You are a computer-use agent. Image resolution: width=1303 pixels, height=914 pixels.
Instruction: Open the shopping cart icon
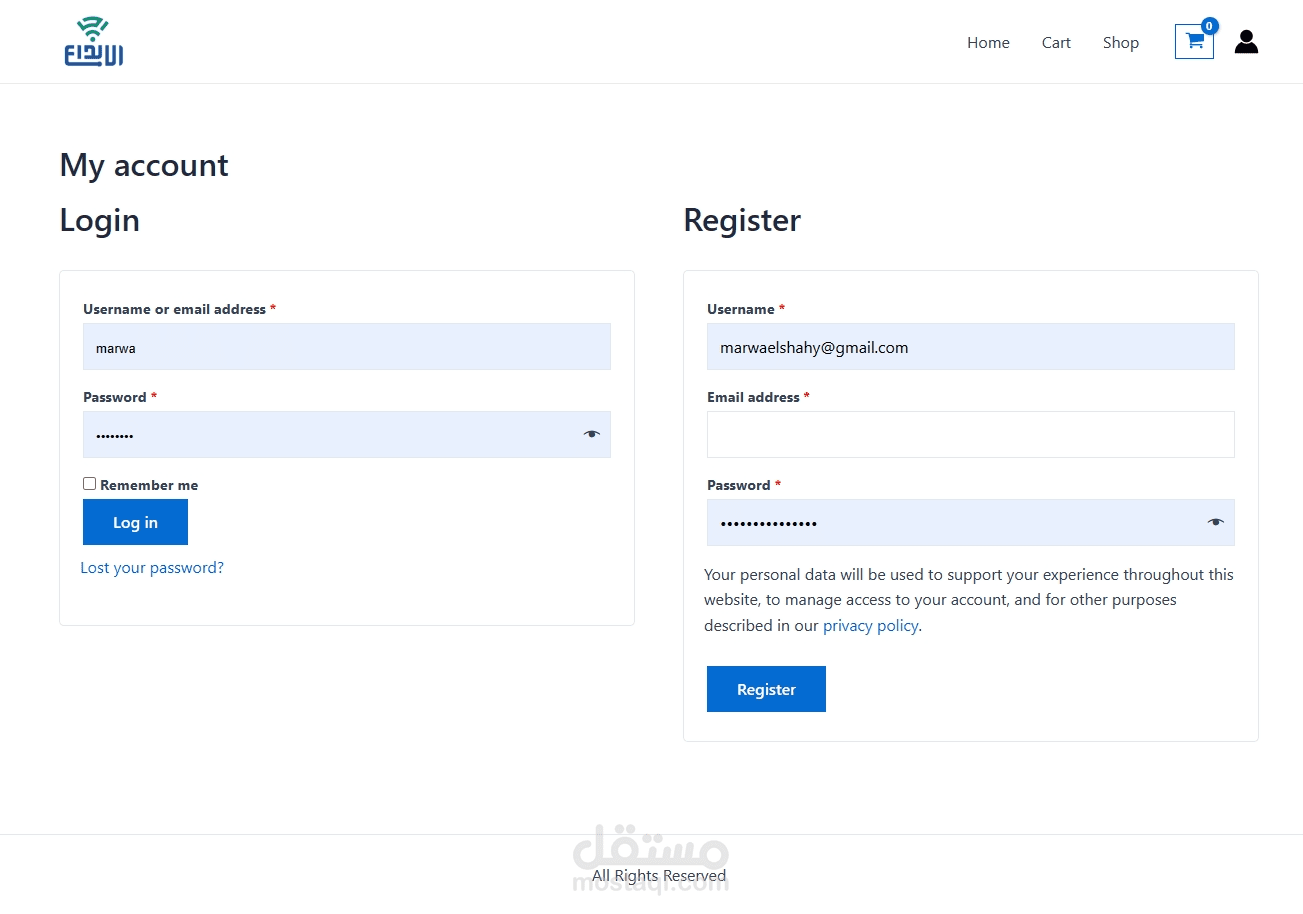[1193, 42]
